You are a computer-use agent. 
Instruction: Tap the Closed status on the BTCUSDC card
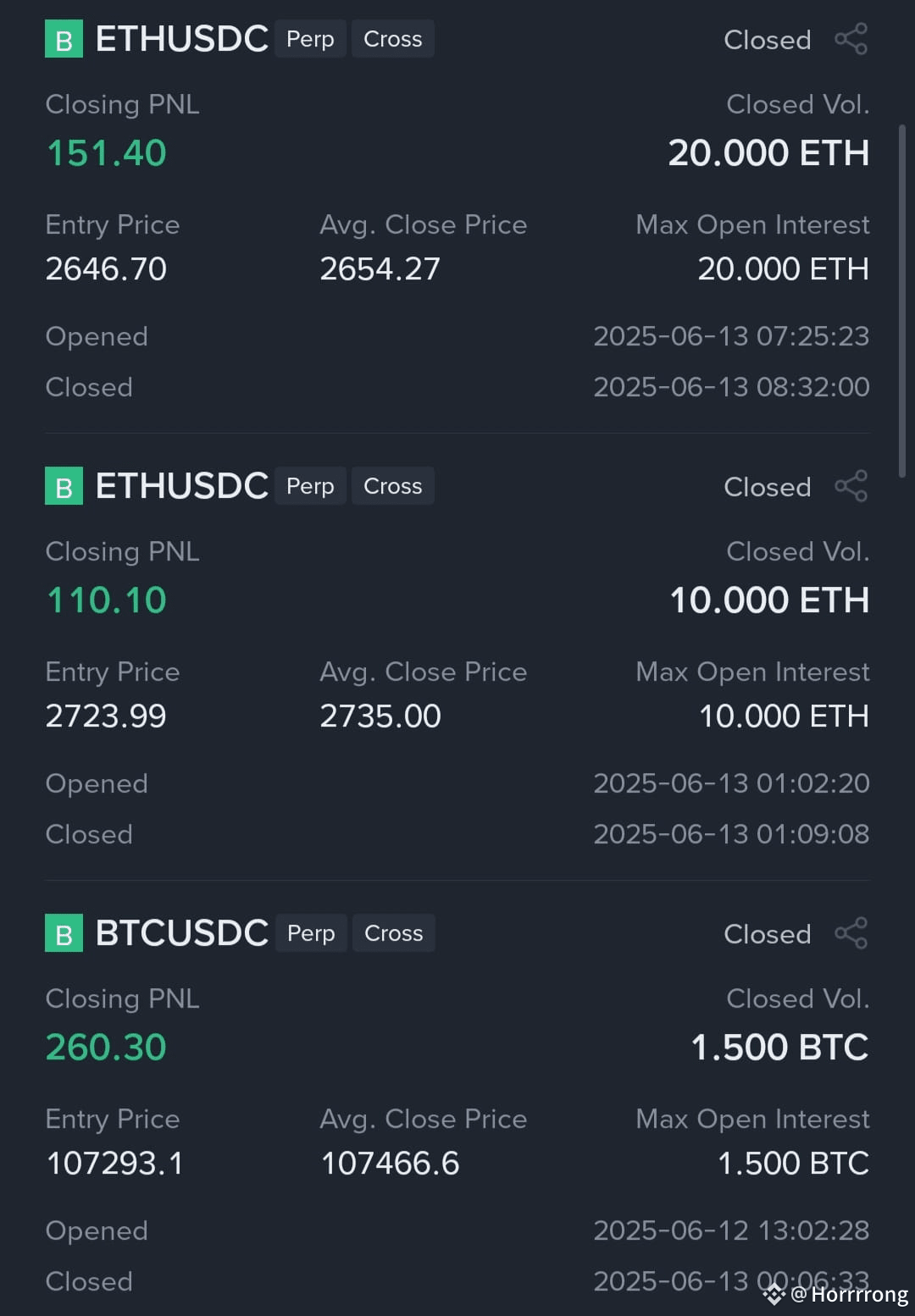[x=768, y=934]
